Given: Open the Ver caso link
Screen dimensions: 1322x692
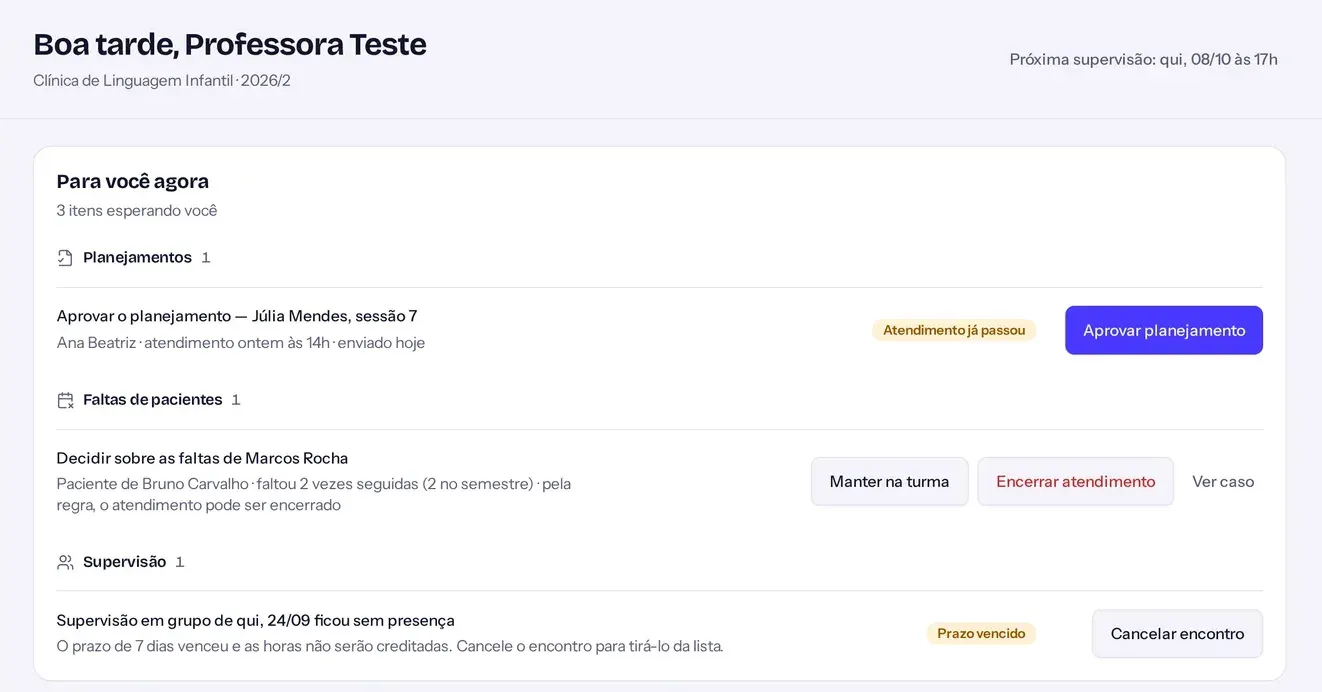Looking at the screenshot, I should tap(1223, 481).
